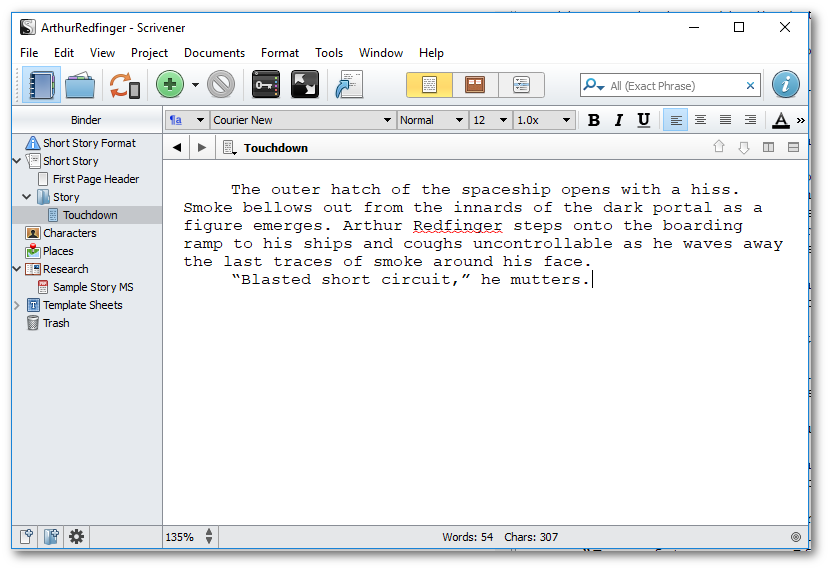
Task: Switch to Document view mode
Action: pos(429,85)
